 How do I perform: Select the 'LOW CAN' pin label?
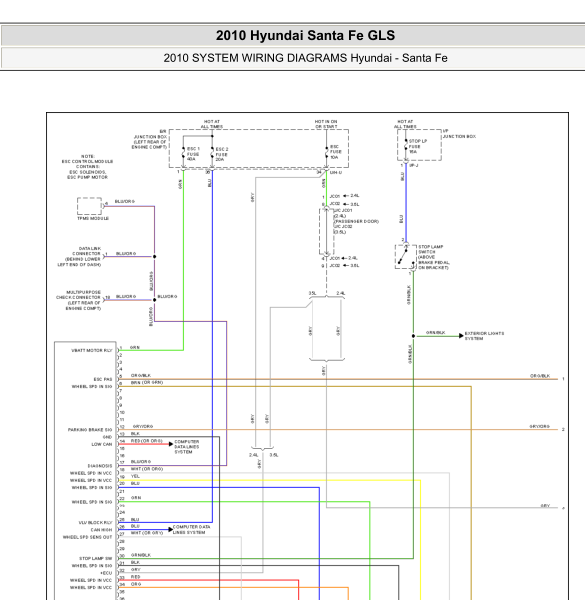[102, 444]
